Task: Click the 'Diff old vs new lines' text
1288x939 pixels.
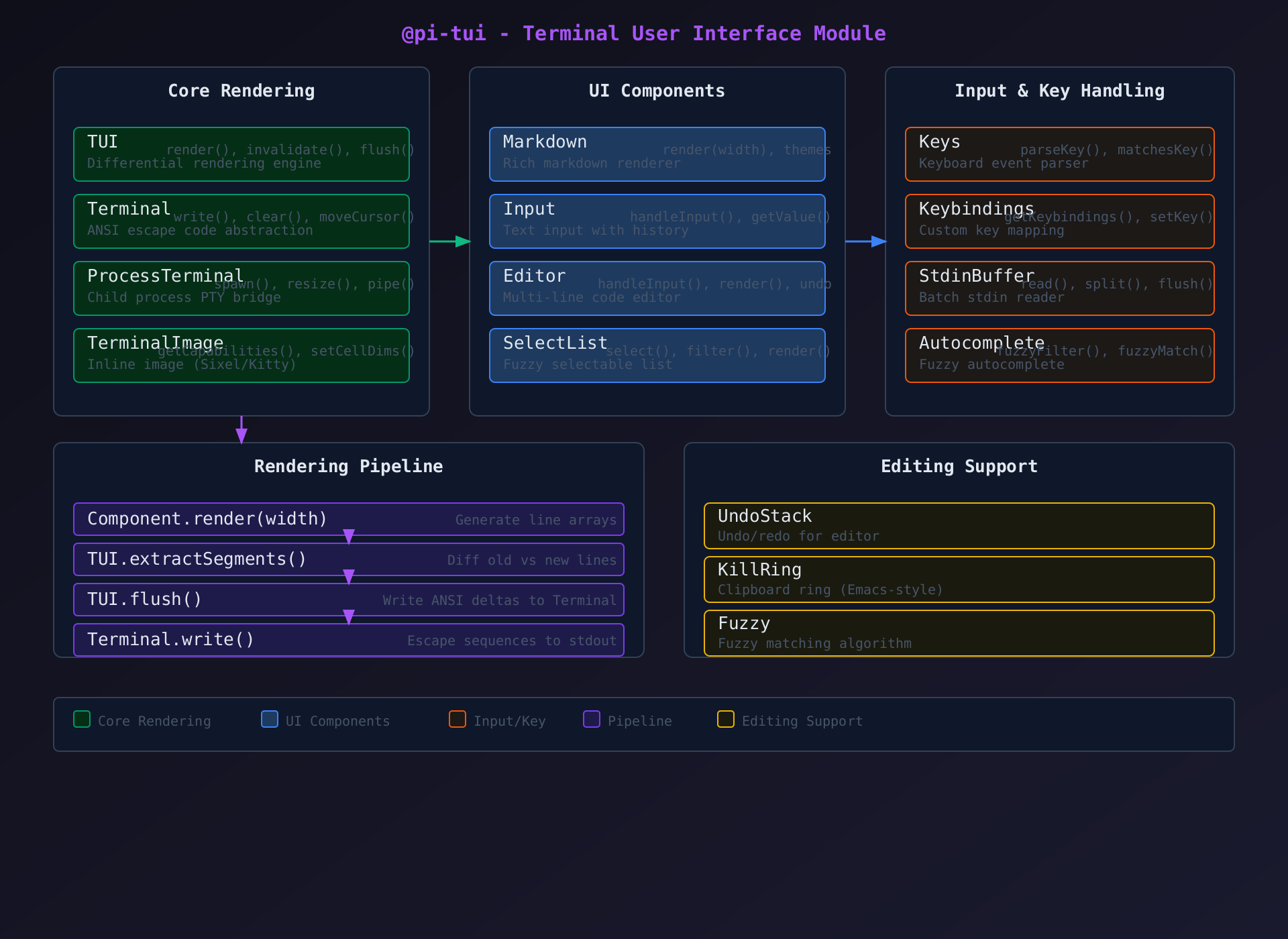Action: click(x=532, y=560)
